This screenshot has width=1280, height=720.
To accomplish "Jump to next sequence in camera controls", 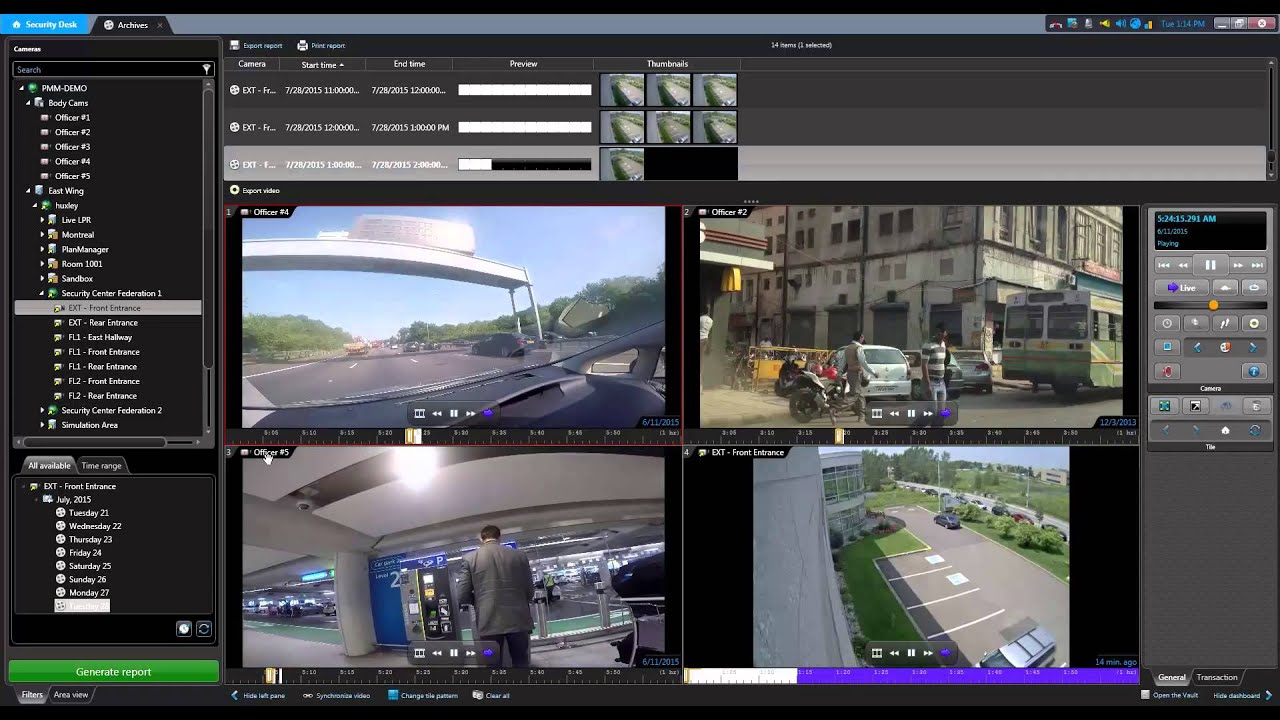I will (1257, 265).
